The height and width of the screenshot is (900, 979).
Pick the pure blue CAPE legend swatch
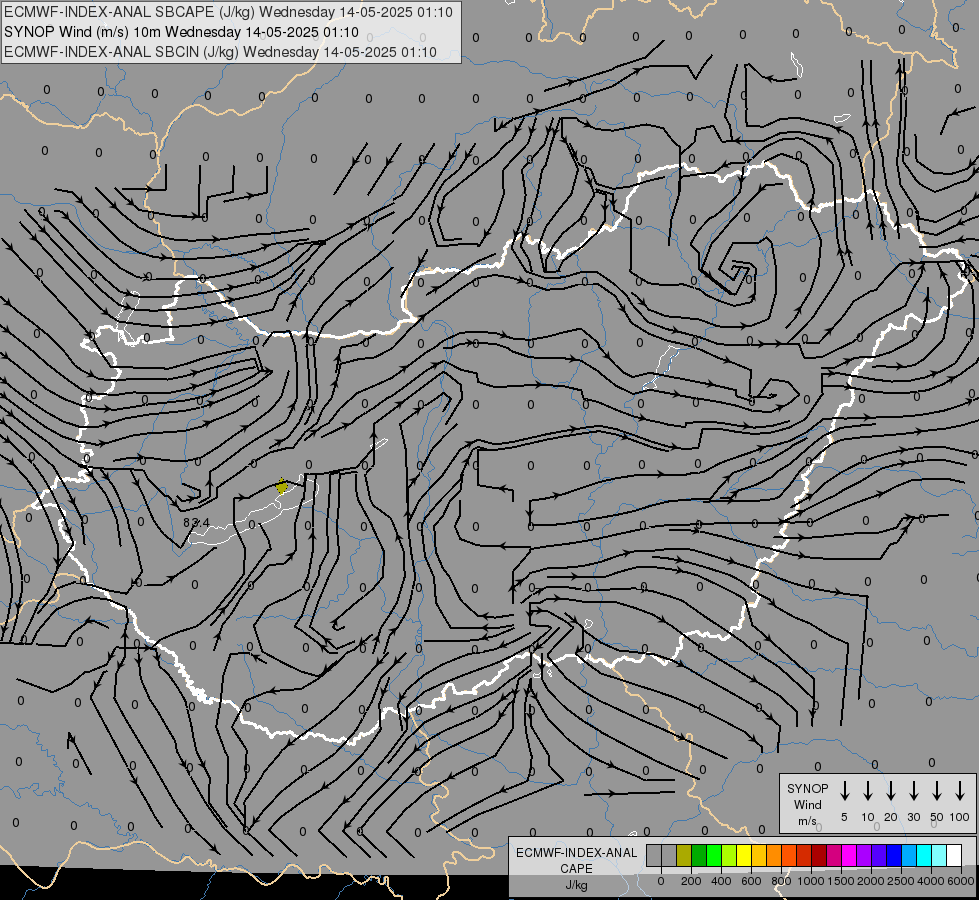click(894, 855)
